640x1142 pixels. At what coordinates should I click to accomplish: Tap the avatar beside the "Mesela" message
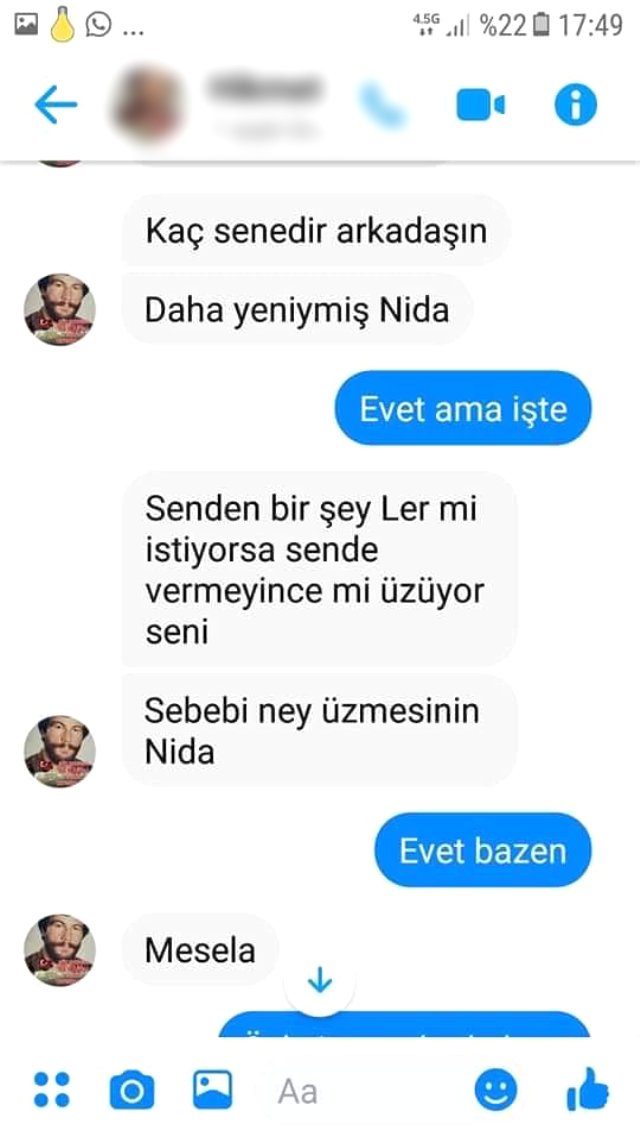[x=60, y=950]
